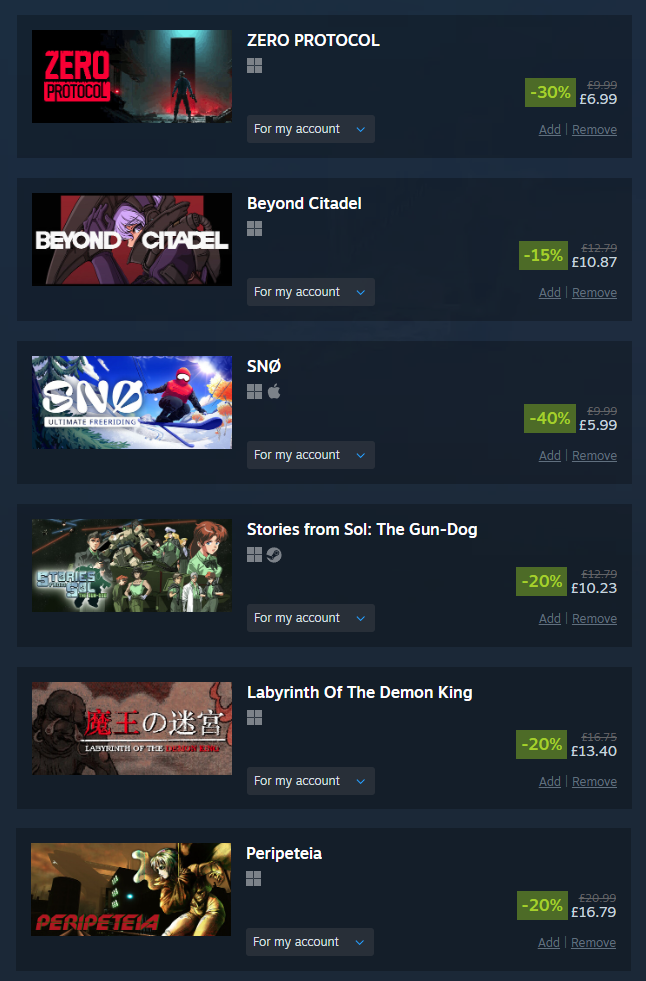Expand purchase option dropdown for SNØ
The image size is (646, 981).
pyautogui.click(x=311, y=455)
